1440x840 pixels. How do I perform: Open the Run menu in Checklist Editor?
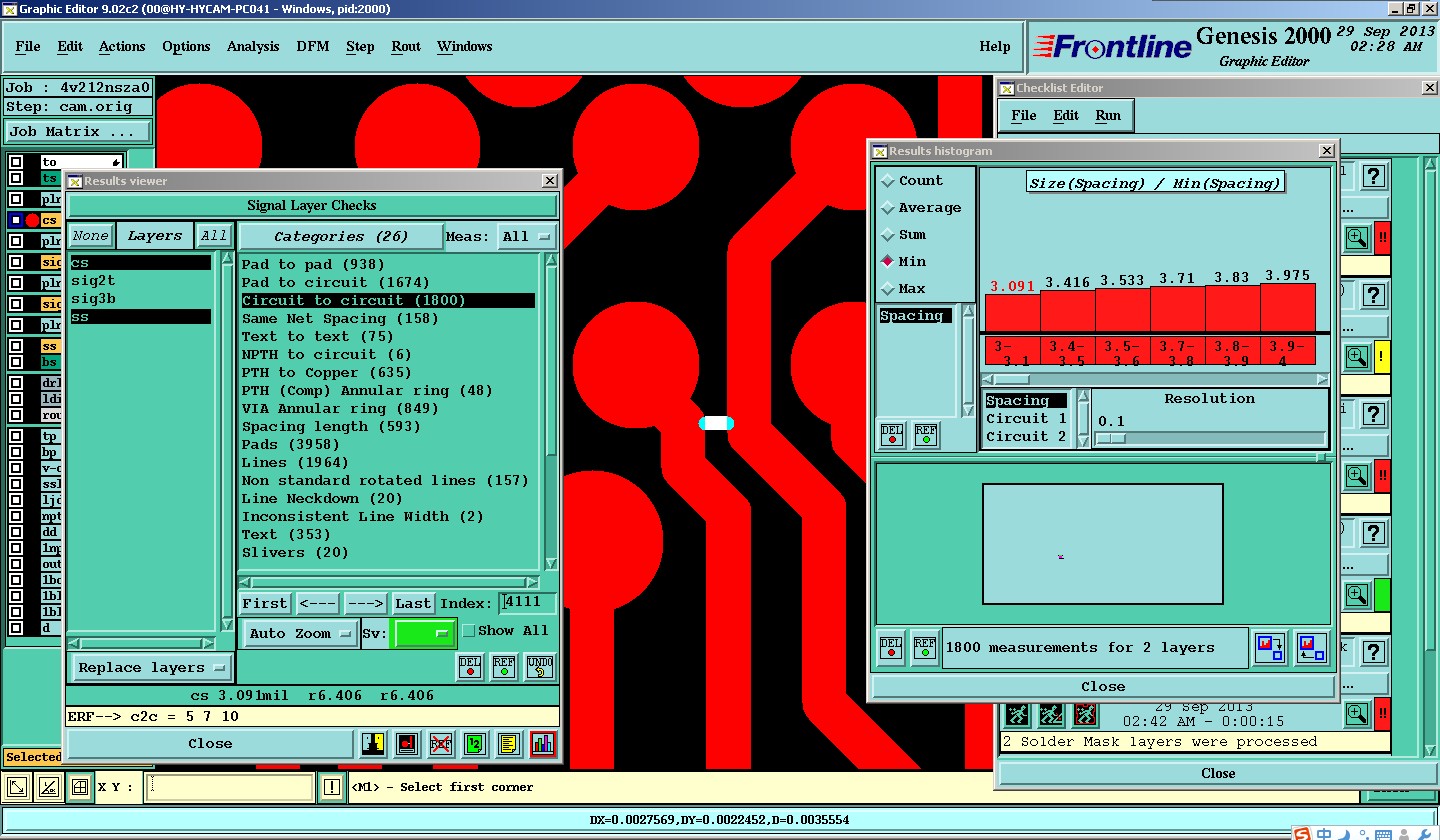coord(1108,115)
